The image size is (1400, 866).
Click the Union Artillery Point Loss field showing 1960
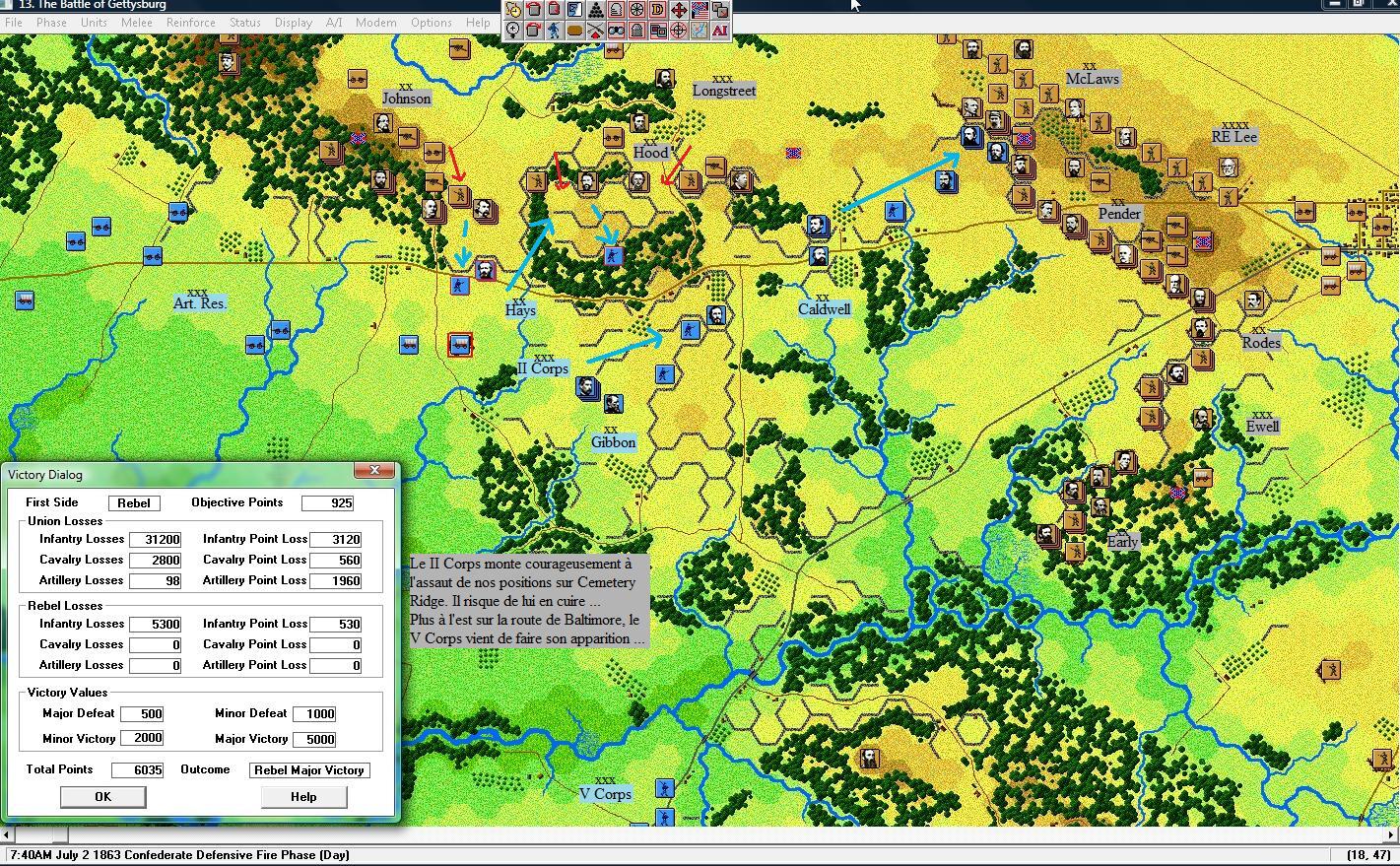pos(336,580)
